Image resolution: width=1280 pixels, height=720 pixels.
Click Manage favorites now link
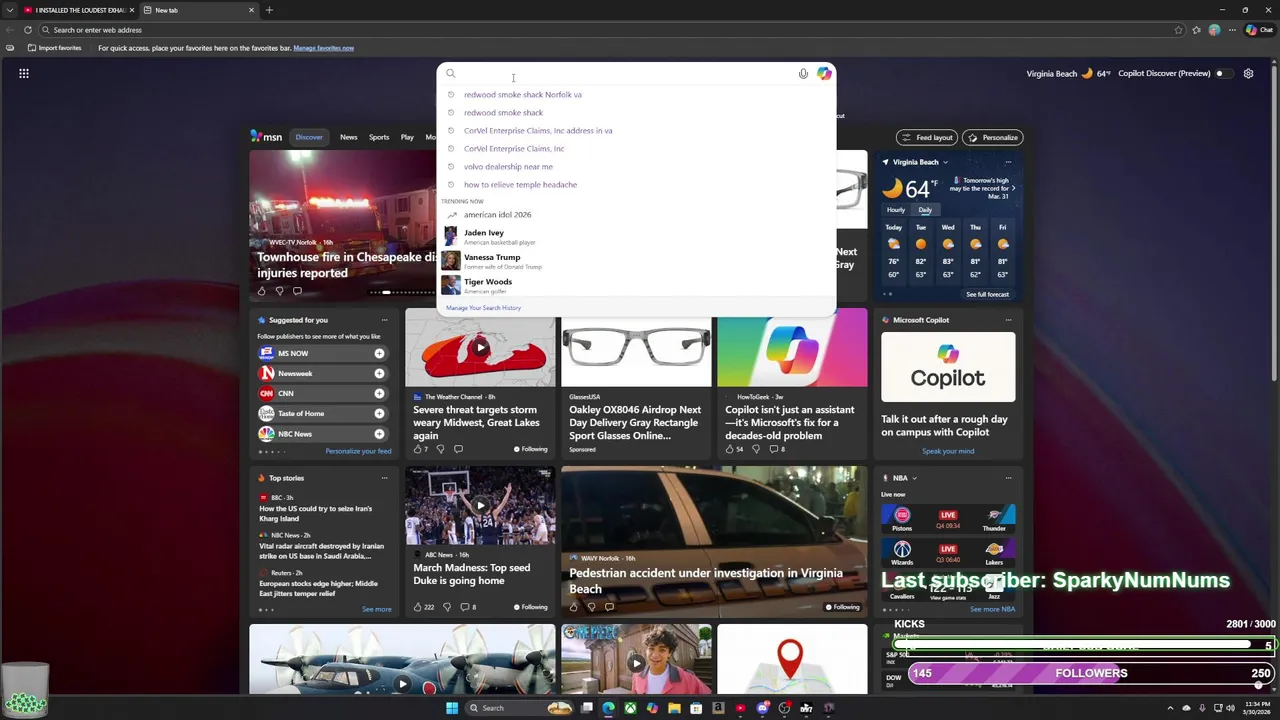click(324, 48)
